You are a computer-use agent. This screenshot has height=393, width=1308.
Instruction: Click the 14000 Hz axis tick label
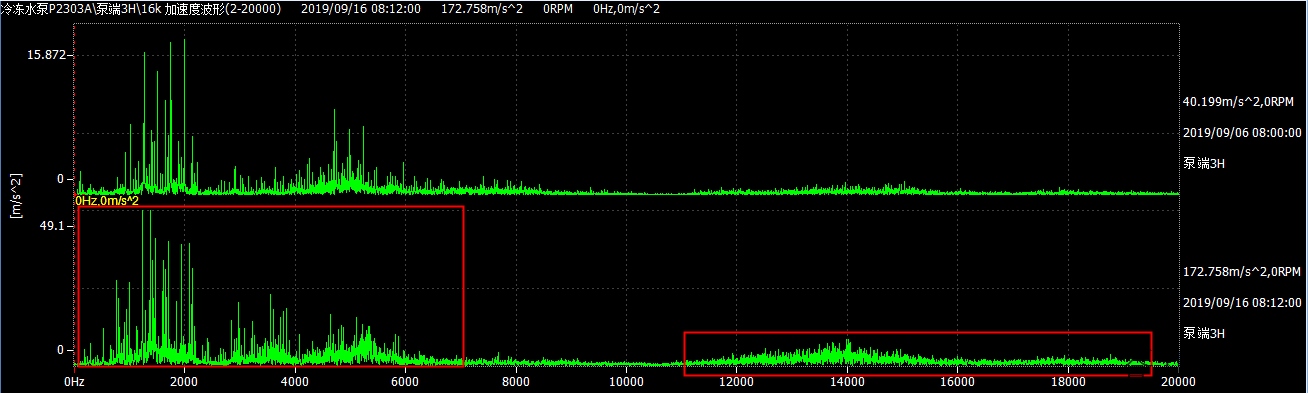pyautogui.click(x=847, y=382)
